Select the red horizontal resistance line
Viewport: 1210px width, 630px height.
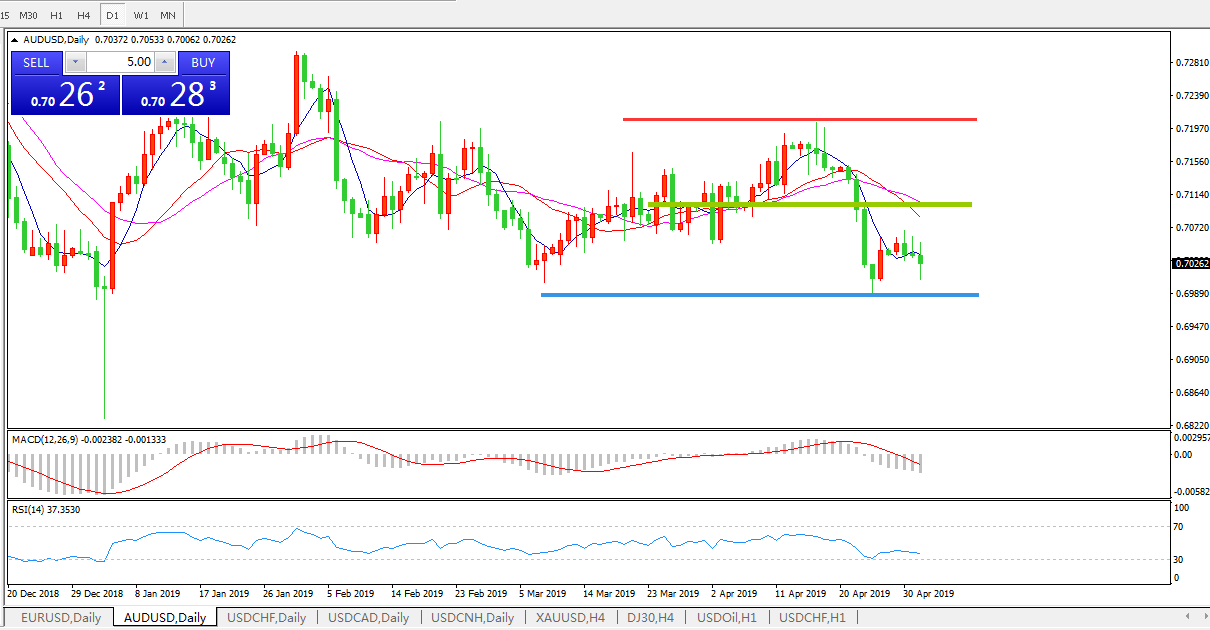point(798,119)
